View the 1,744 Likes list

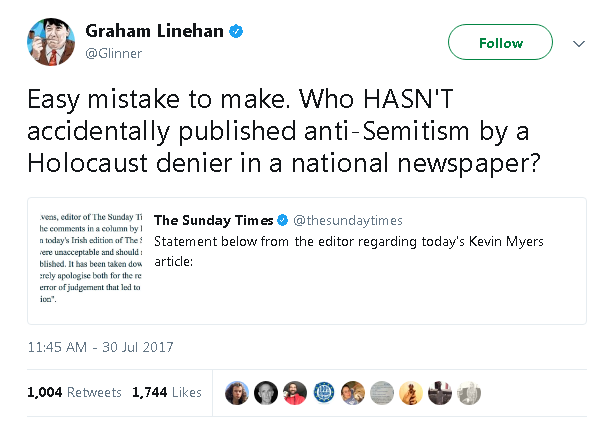(167, 393)
